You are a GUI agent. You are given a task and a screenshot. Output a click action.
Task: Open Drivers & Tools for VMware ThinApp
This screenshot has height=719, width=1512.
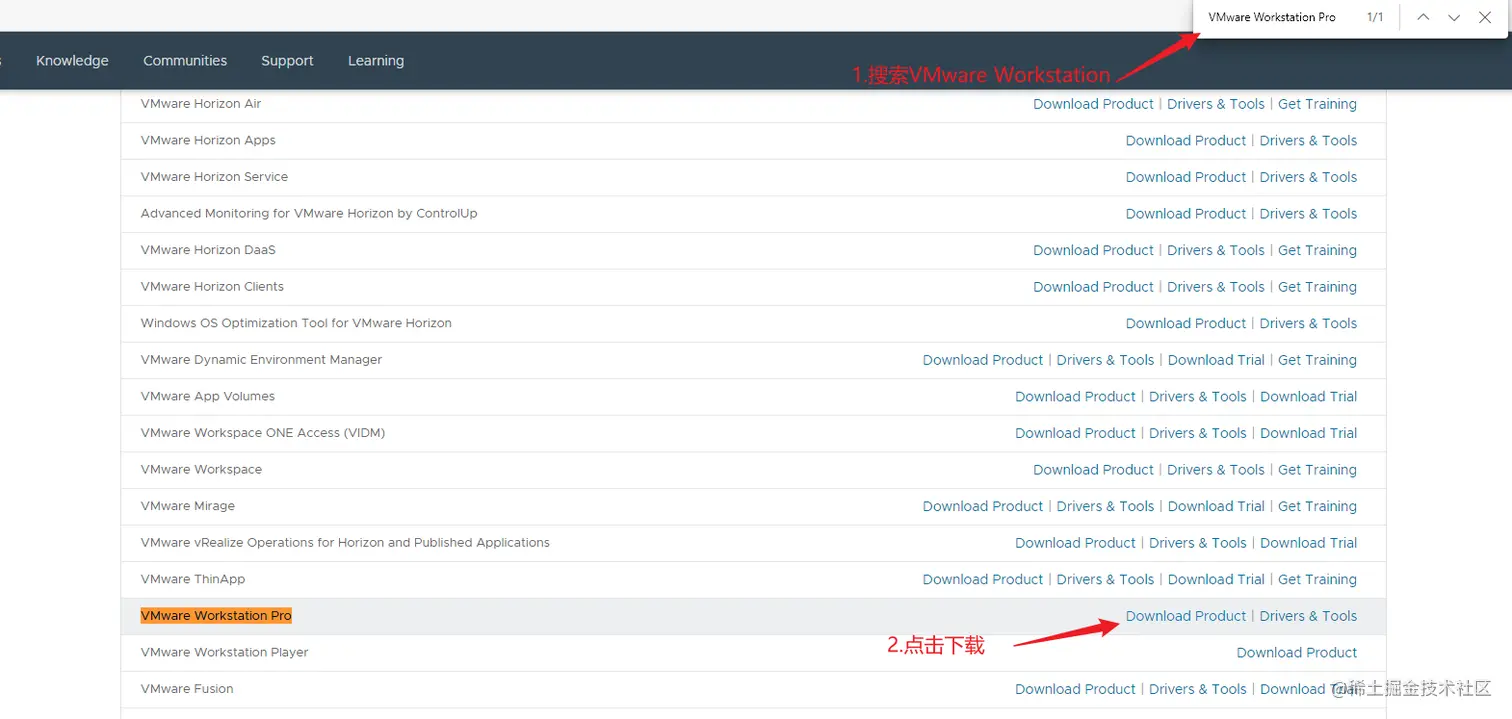pos(1105,579)
